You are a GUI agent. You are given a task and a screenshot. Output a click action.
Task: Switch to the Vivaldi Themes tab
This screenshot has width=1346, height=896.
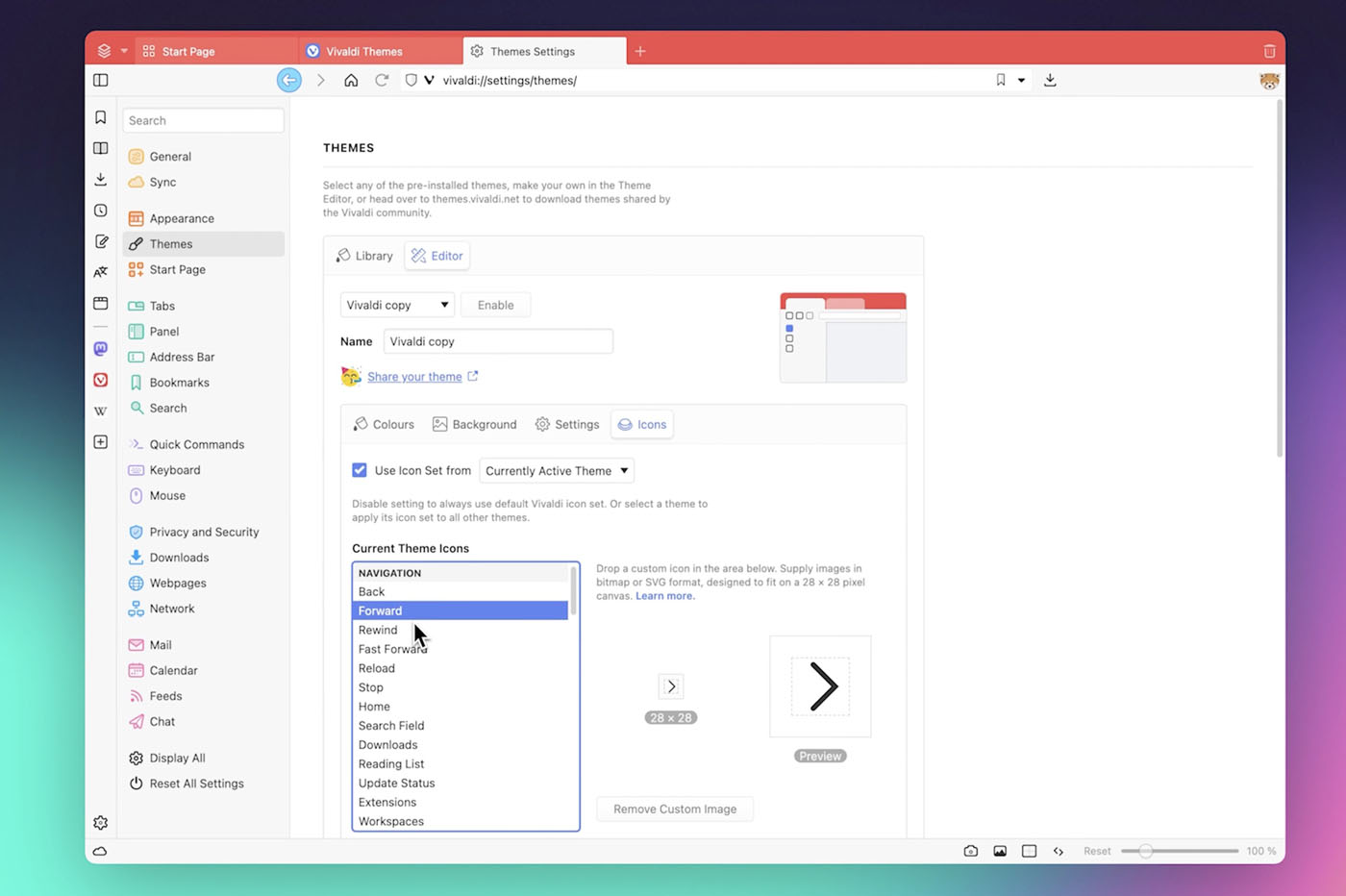(x=381, y=51)
